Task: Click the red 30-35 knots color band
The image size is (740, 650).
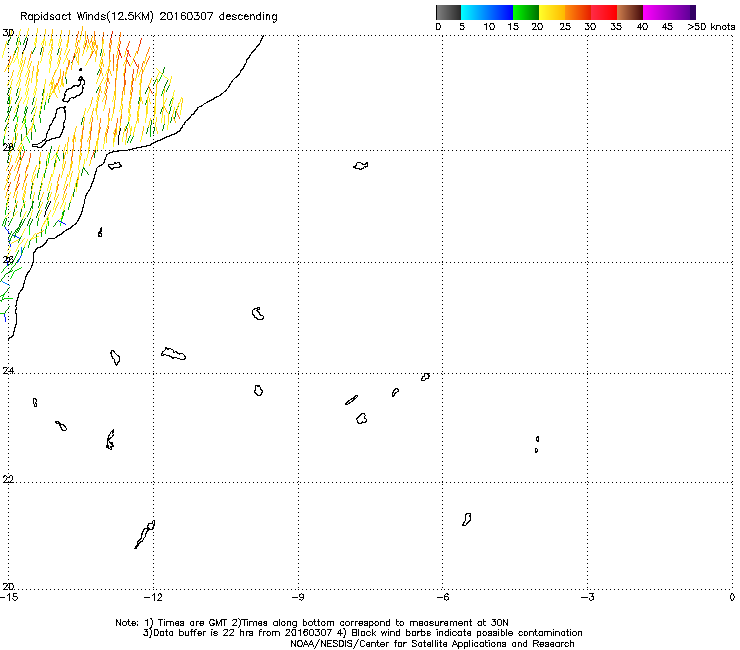Action: [604, 12]
